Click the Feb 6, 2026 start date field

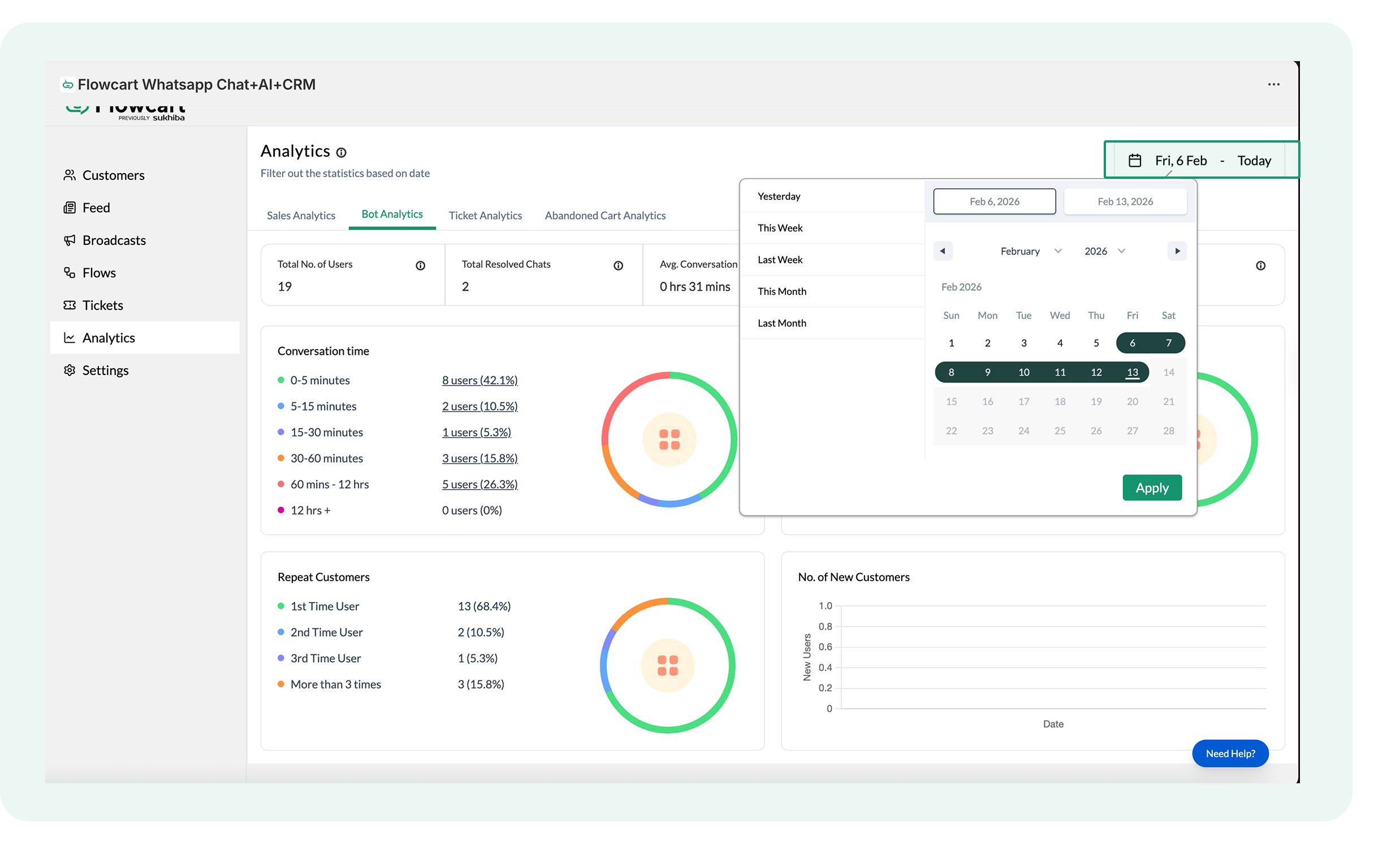pyautogui.click(x=995, y=202)
